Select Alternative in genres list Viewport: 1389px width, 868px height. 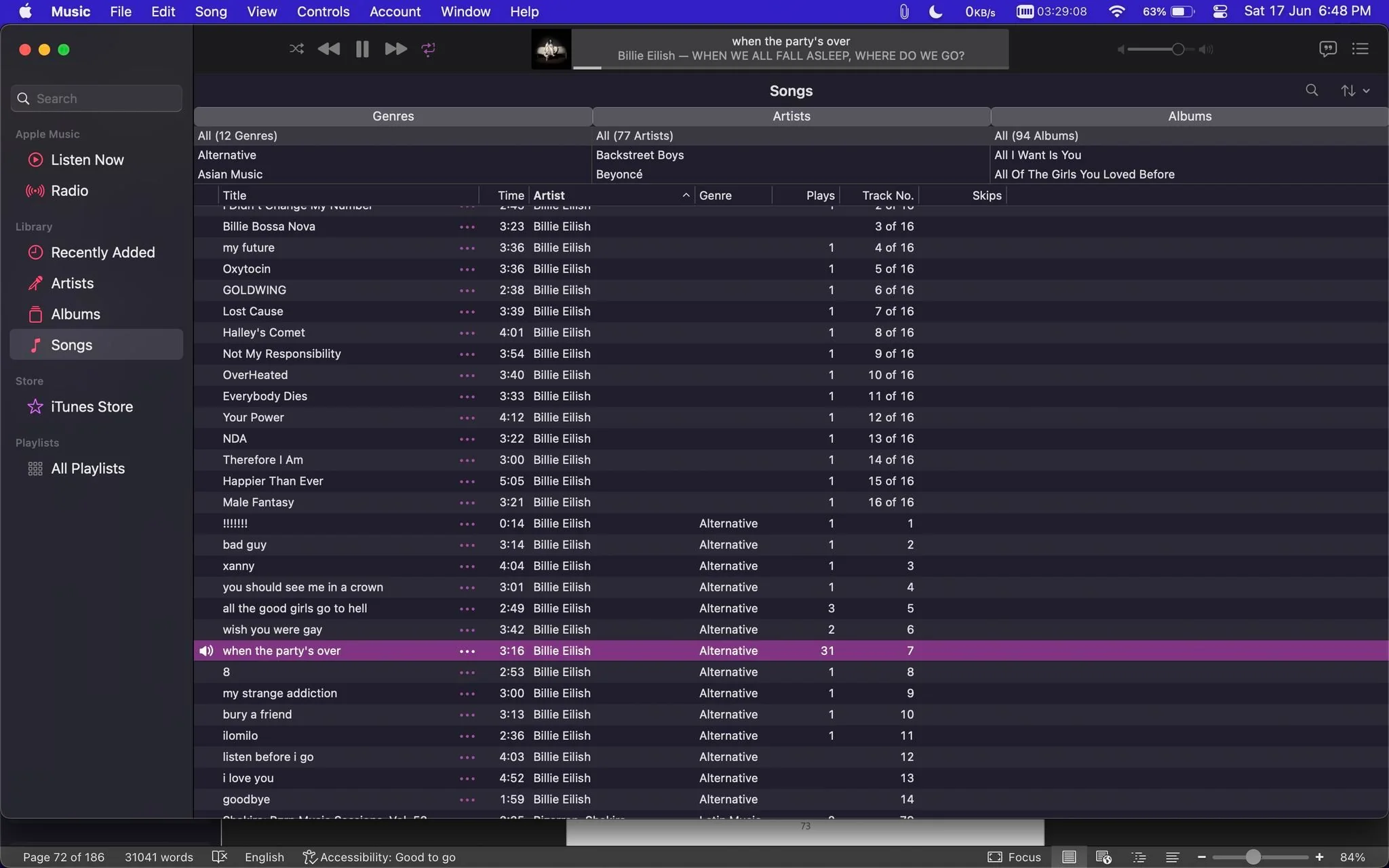tap(393, 155)
